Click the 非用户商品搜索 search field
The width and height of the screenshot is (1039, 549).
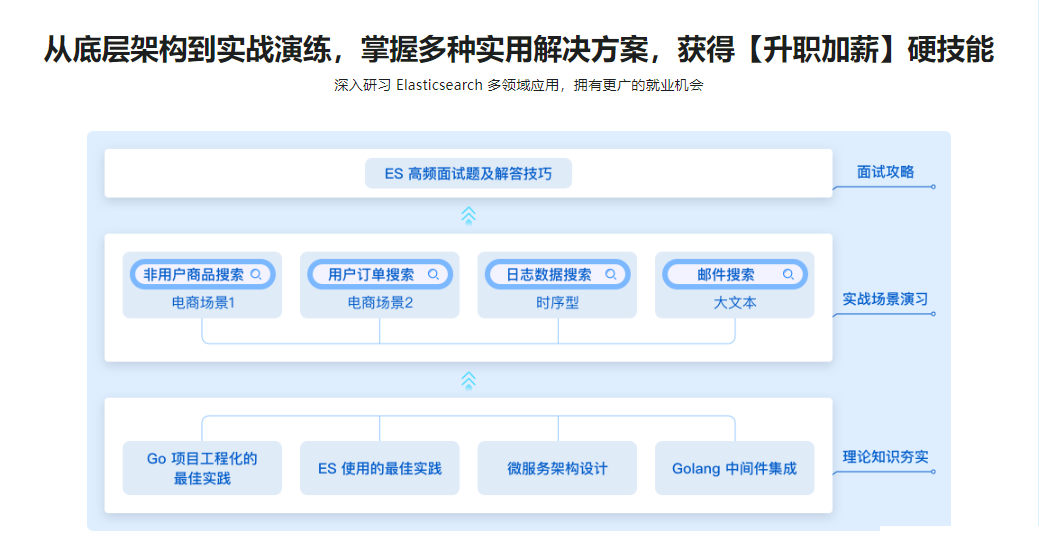click(x=194, y=274)
